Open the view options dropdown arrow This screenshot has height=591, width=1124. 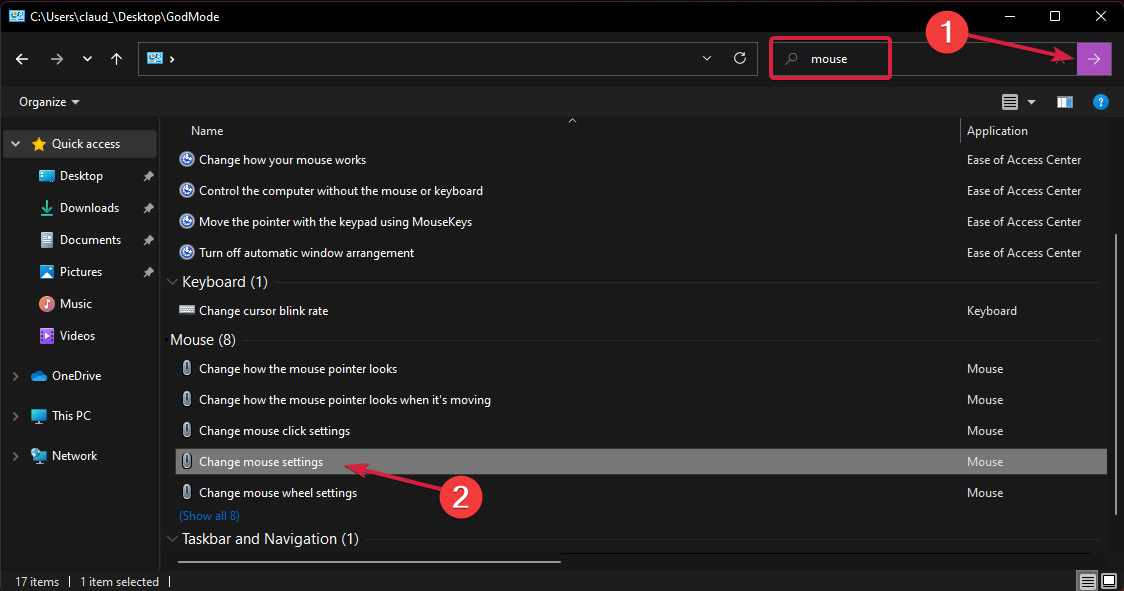[x=1032, y=102]
